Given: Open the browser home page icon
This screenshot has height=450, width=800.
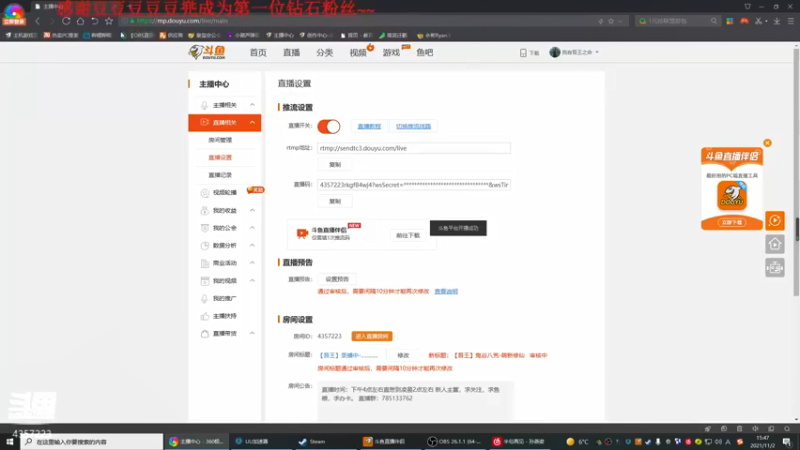Looking at the screenshot, I should [80, 21].
